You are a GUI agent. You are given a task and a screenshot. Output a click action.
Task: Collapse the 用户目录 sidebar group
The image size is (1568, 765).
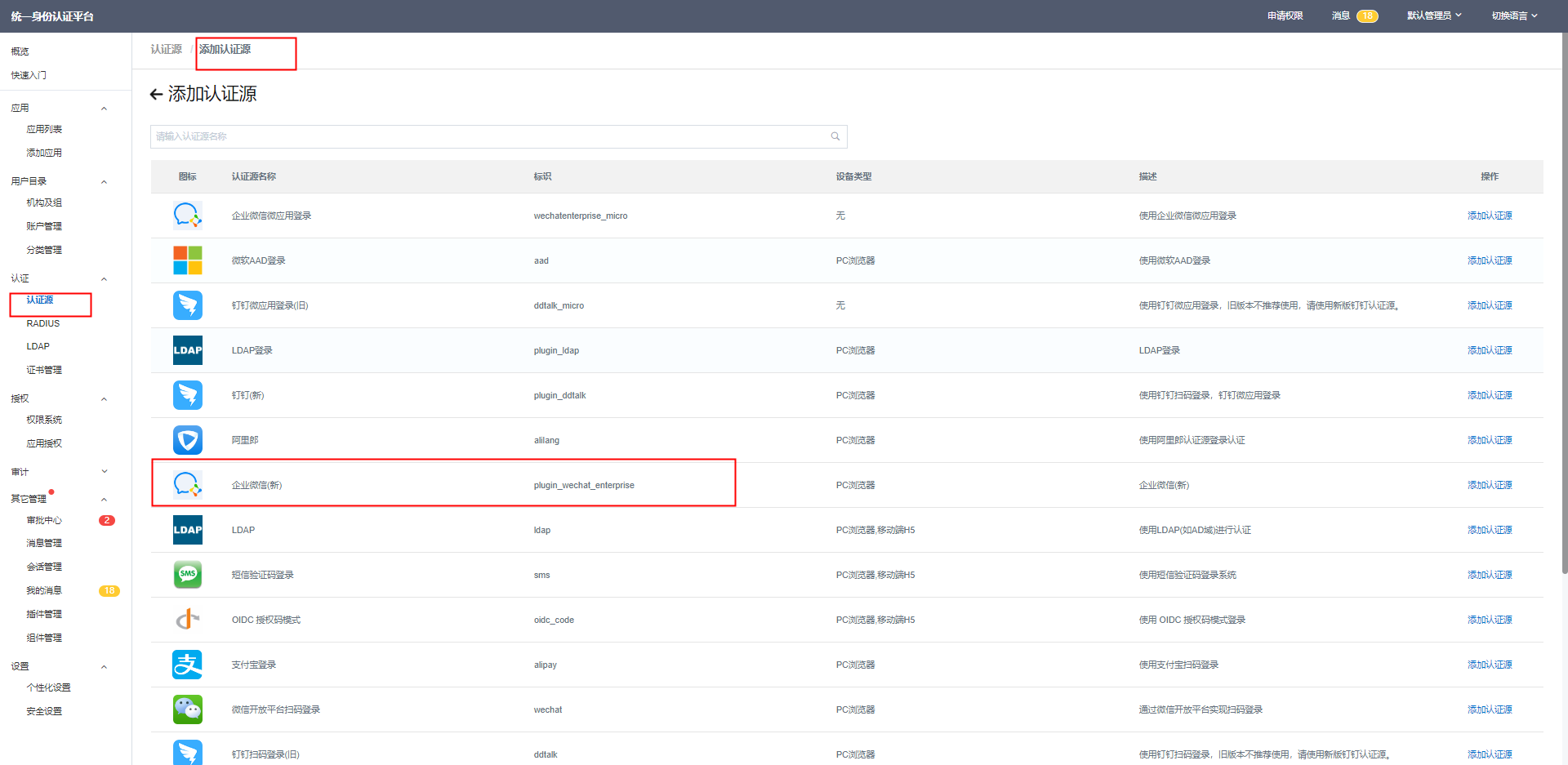pos(104,182)
